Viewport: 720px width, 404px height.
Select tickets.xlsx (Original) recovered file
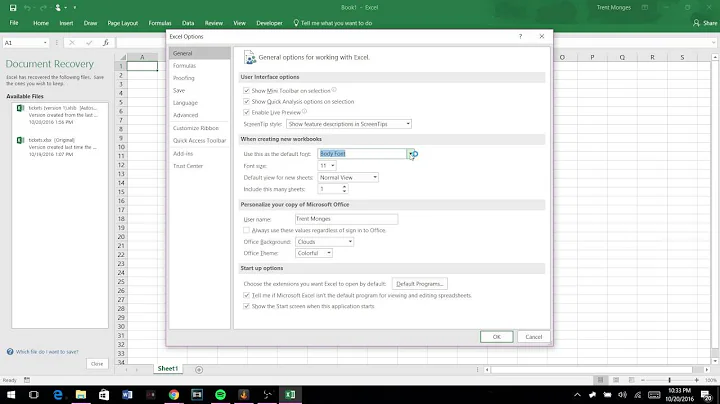coord(60,147)
